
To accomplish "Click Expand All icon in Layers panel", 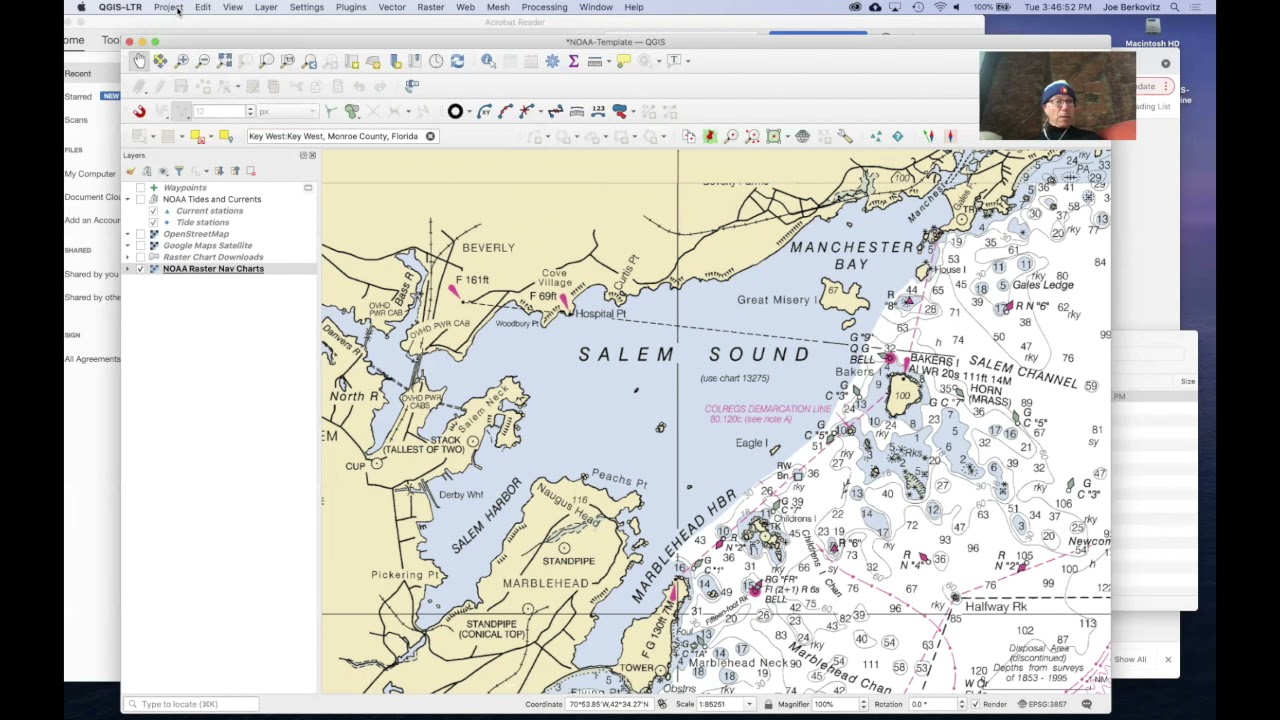I will click(x=220, y=171).
